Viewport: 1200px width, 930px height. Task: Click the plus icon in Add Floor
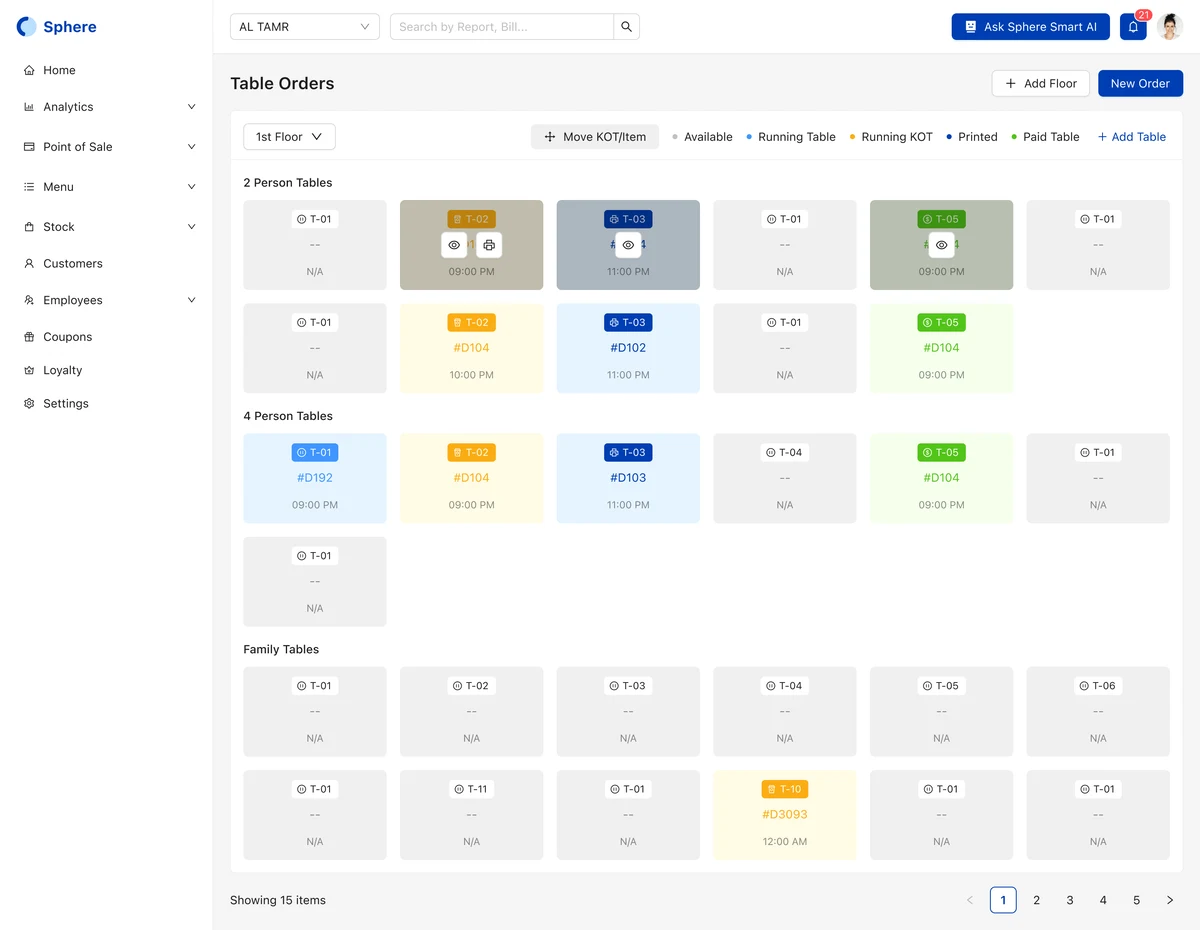point(1011,84)
